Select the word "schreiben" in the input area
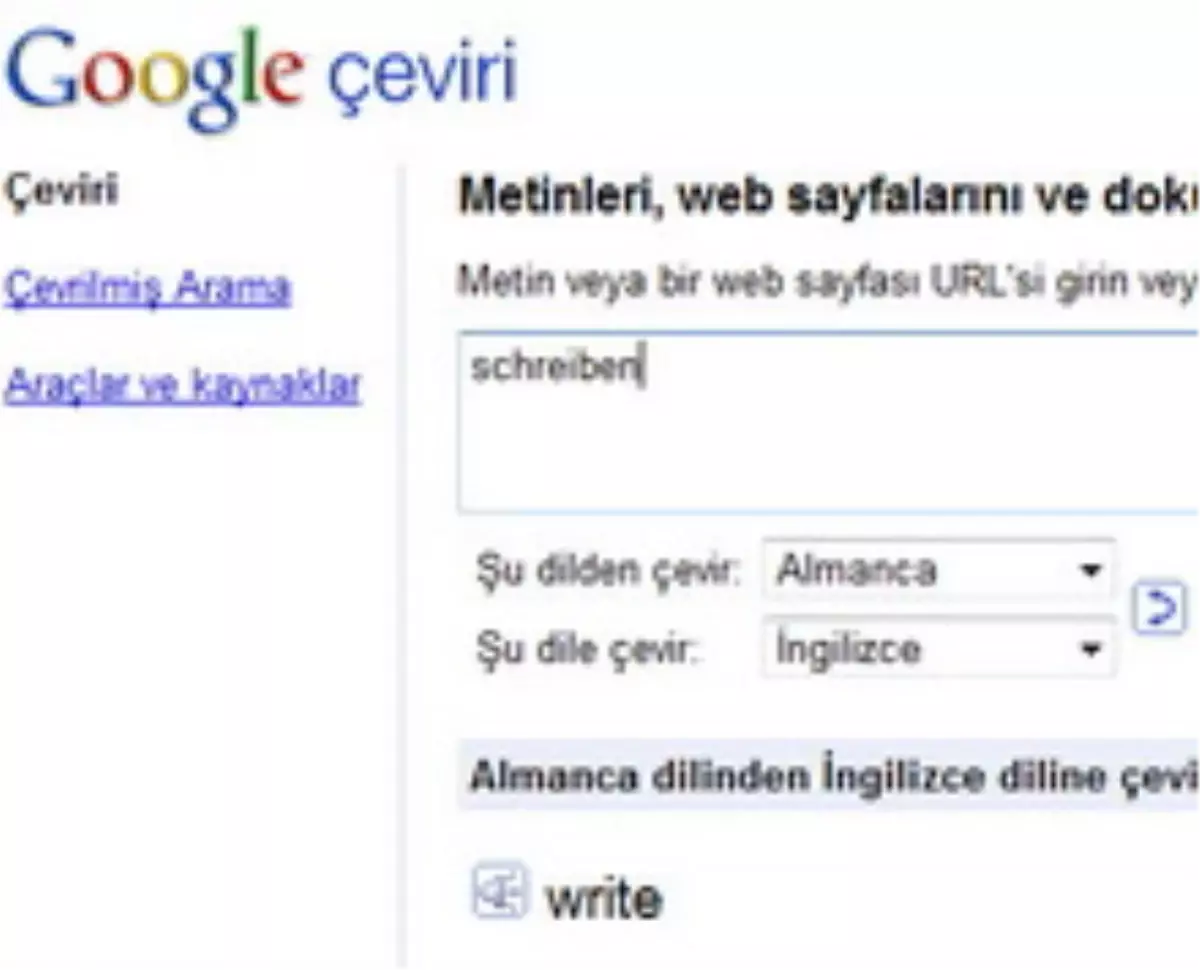 [x=550, y=368]
